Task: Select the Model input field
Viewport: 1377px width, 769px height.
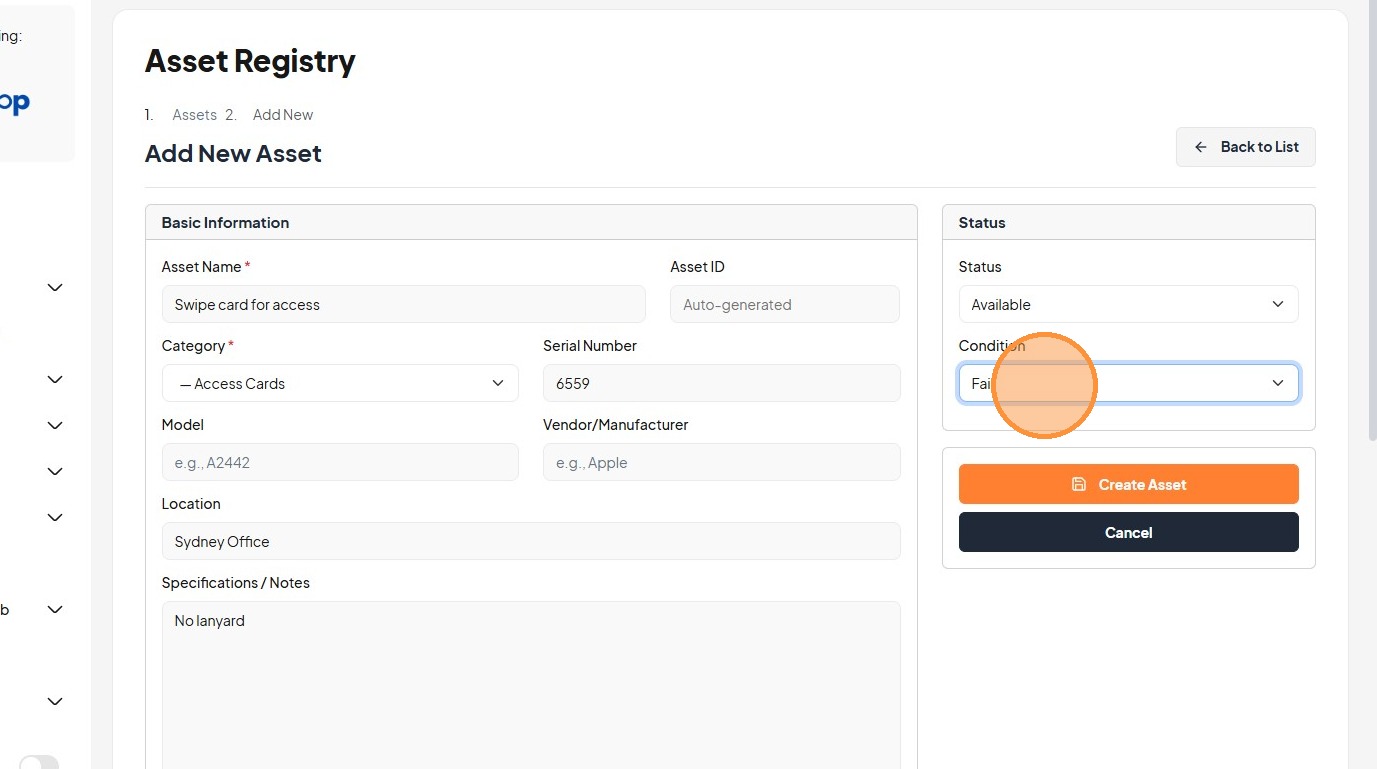Action: [x=340, y=462]
